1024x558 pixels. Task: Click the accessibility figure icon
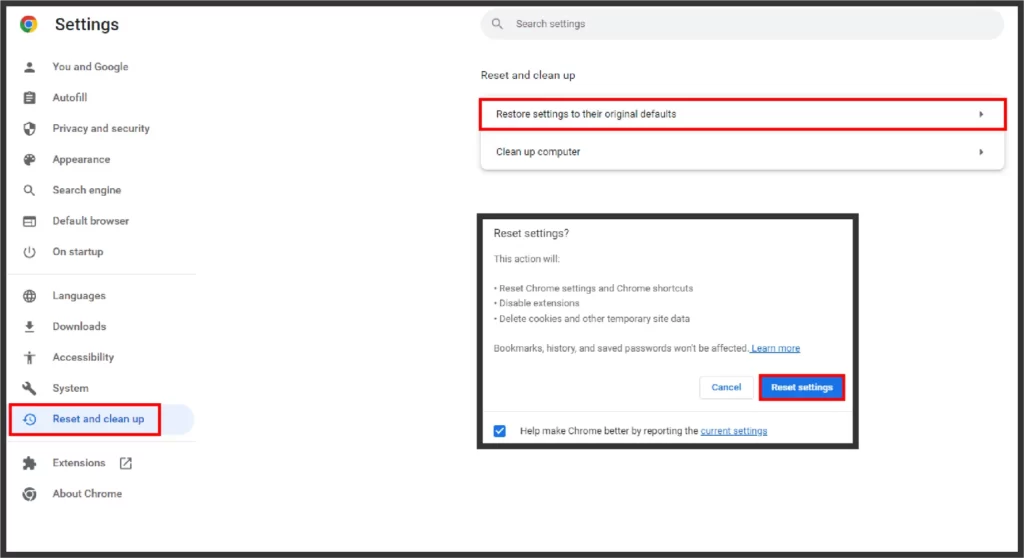click(x=29, y=357)
